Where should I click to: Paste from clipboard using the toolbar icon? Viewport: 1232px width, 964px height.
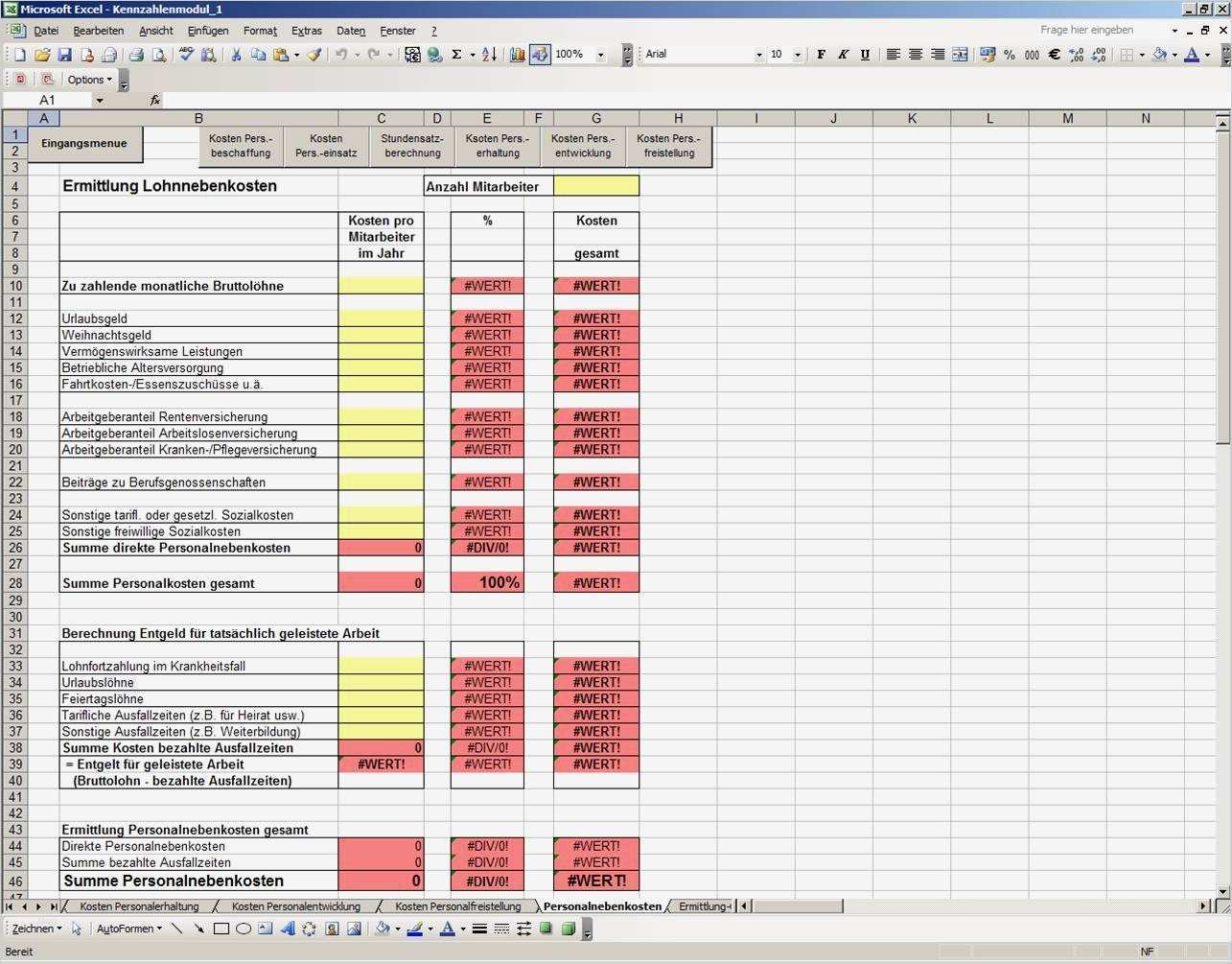(281, 55)
